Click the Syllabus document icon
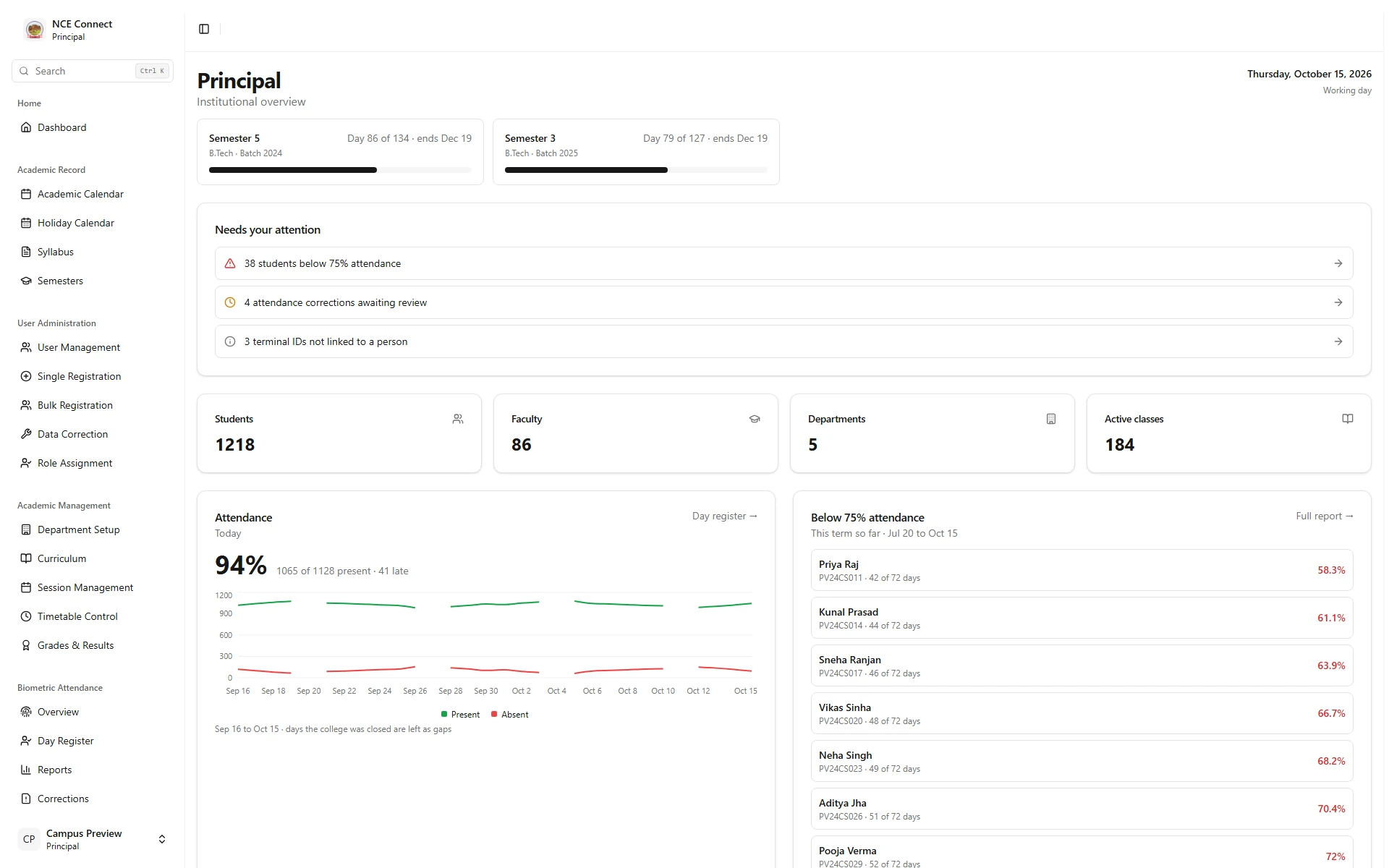This screenshot has height=868, width=1389. point(26,252)
